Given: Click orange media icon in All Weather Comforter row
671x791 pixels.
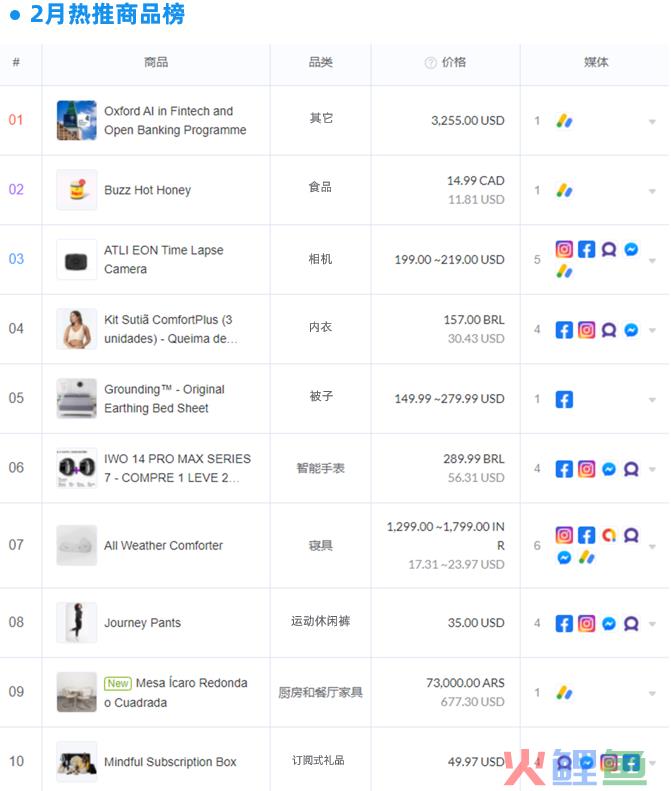Looking at the screenshot, I should point(608,535).
